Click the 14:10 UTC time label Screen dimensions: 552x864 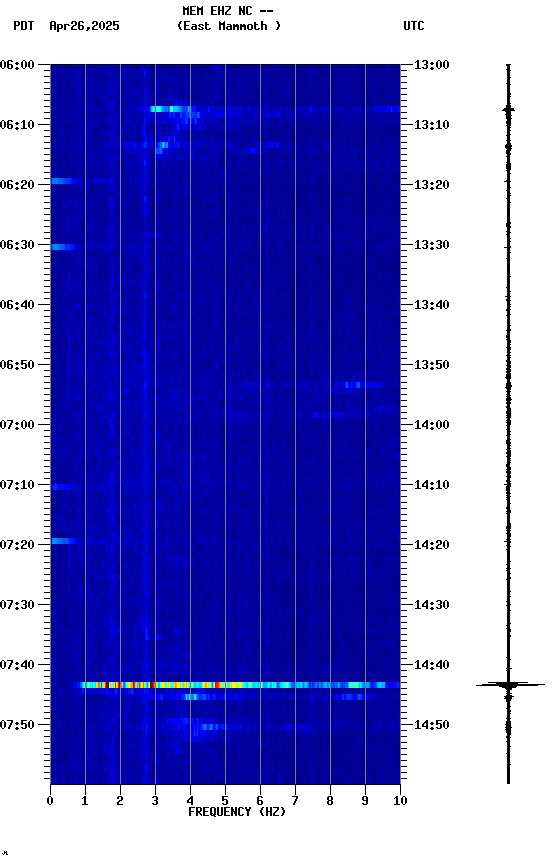[432, 485]
